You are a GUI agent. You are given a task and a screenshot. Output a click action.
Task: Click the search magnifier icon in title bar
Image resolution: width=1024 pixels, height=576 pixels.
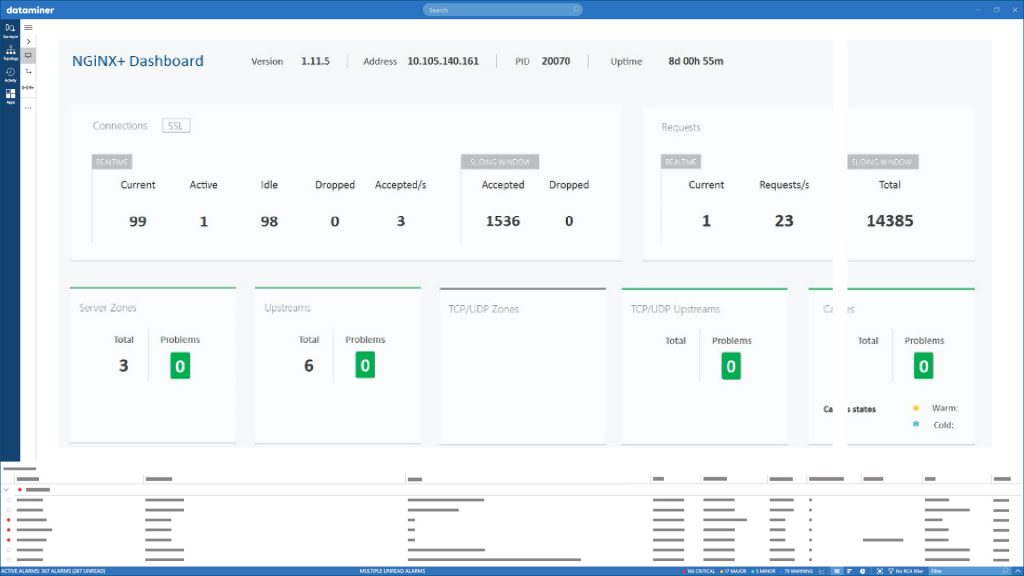(x=576, y=10)
